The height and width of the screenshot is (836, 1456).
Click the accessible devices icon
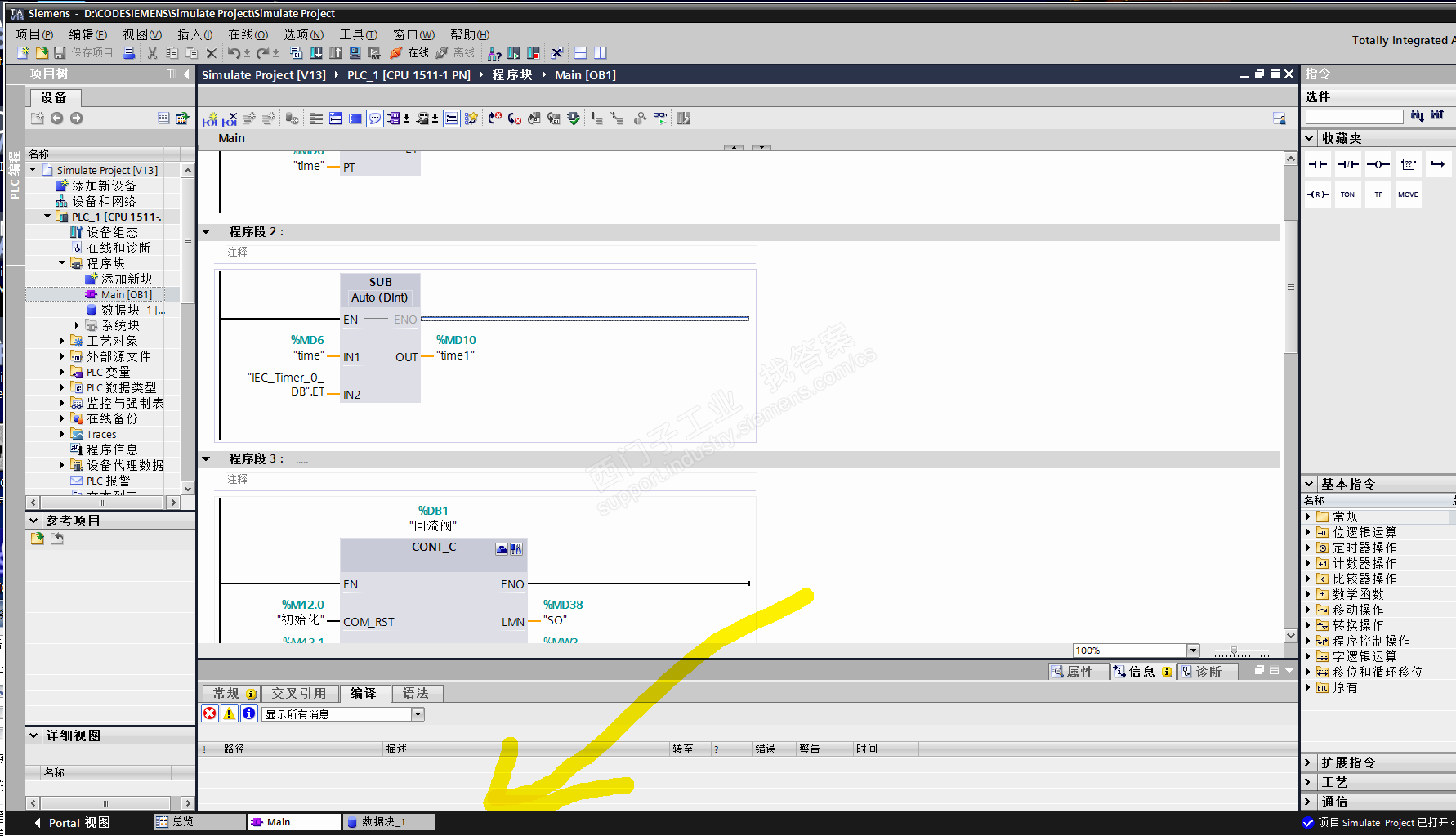[x=494, y=53]
